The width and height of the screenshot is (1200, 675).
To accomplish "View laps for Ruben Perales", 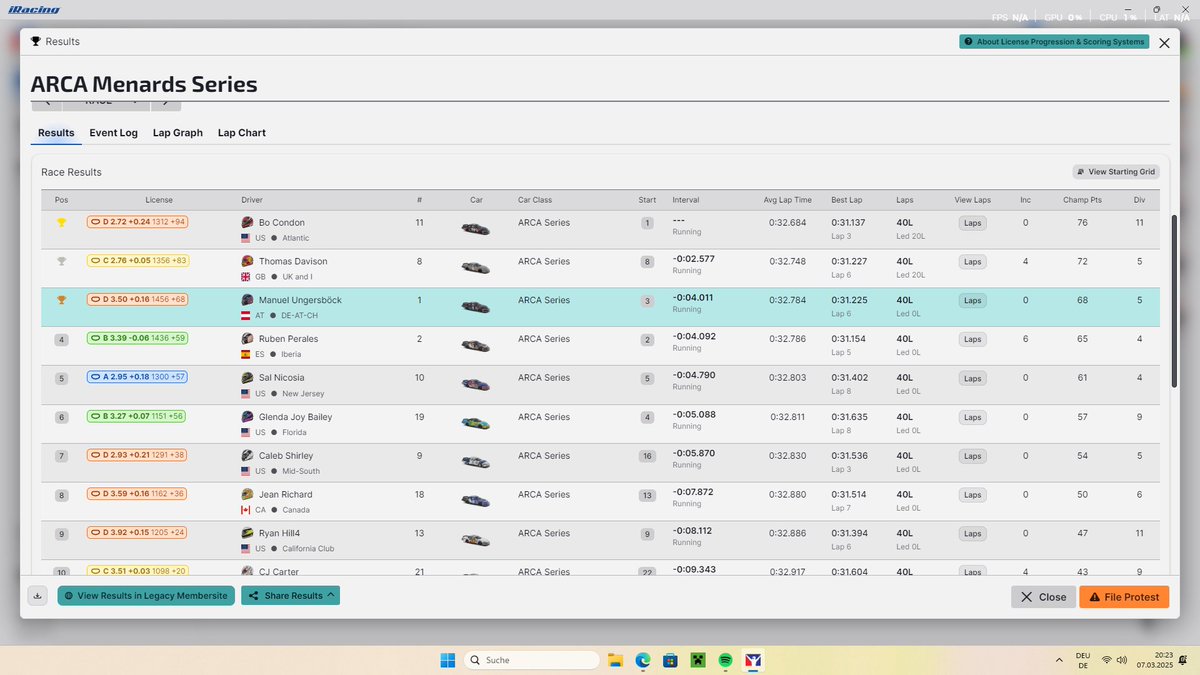I will coord(972,340).
